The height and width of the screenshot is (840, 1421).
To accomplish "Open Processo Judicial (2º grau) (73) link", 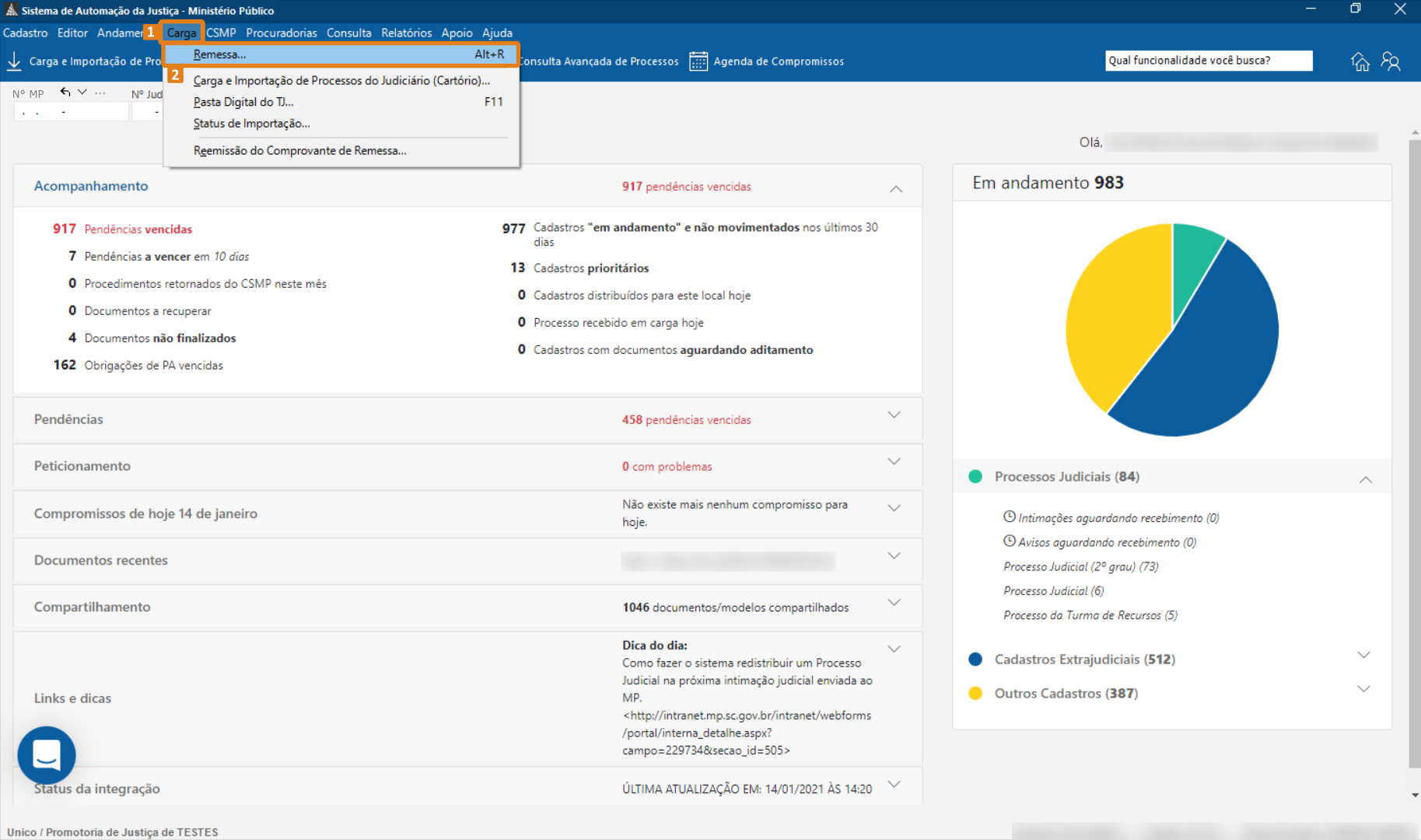I will coord(1080,566).
